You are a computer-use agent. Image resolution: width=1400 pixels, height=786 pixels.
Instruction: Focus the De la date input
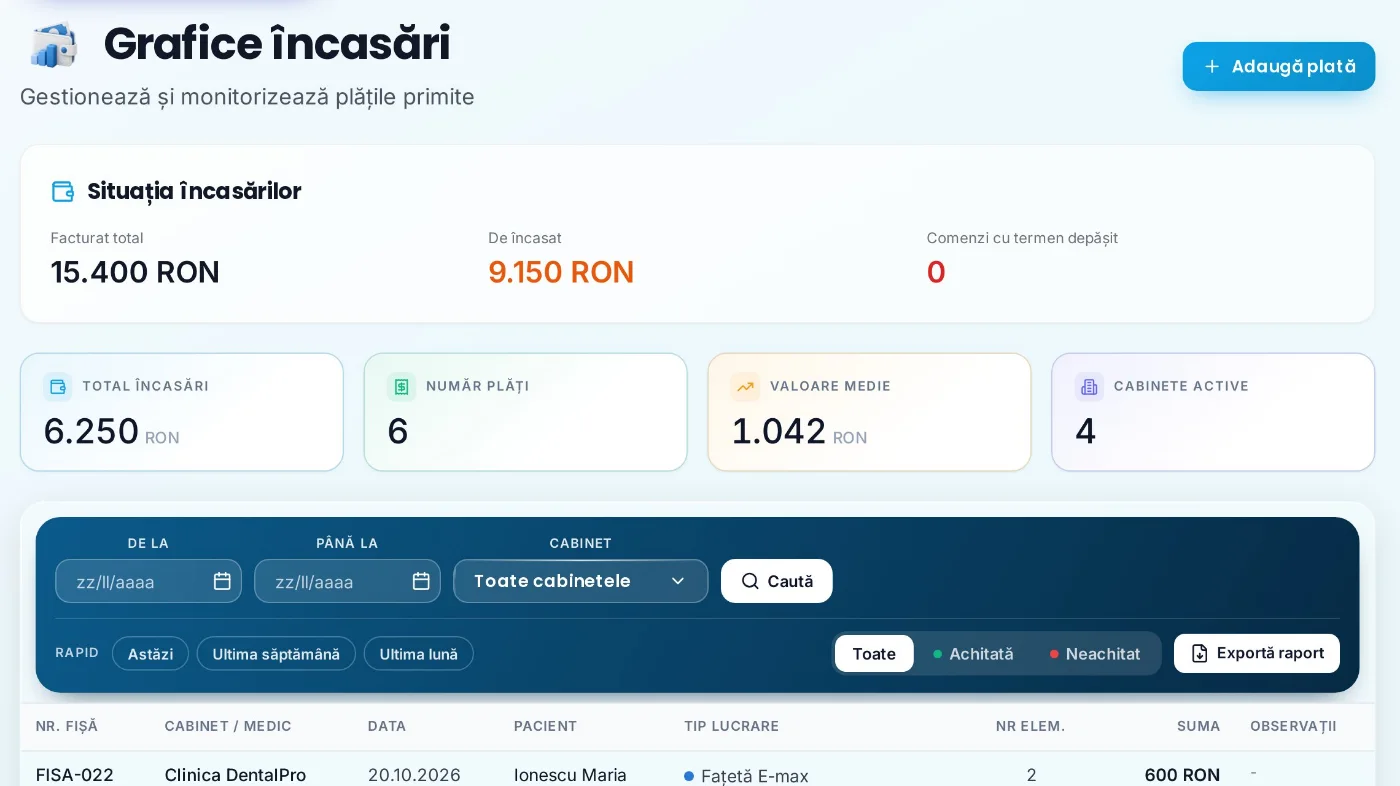click(148, 581)
